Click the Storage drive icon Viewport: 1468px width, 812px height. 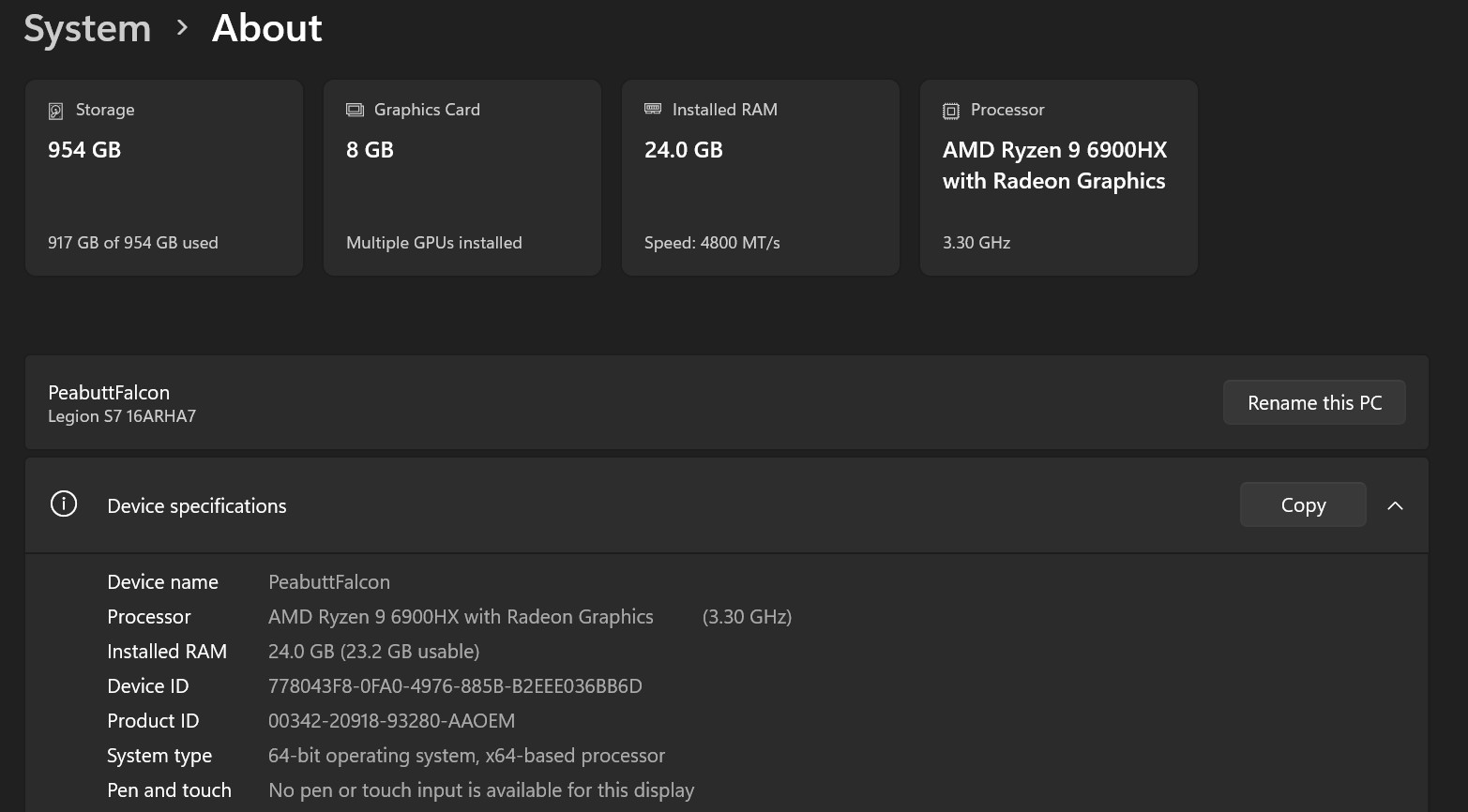coord(55,111)
